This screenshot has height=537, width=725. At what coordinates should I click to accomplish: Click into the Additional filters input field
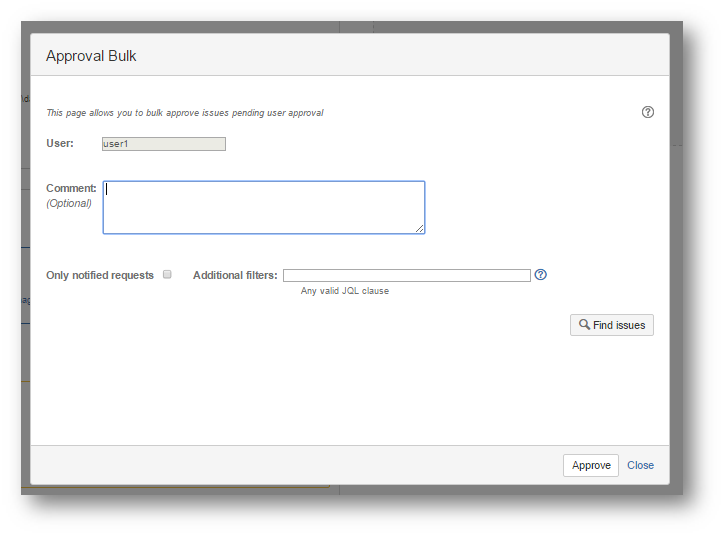pyautogui.click(x=406, y=275)
